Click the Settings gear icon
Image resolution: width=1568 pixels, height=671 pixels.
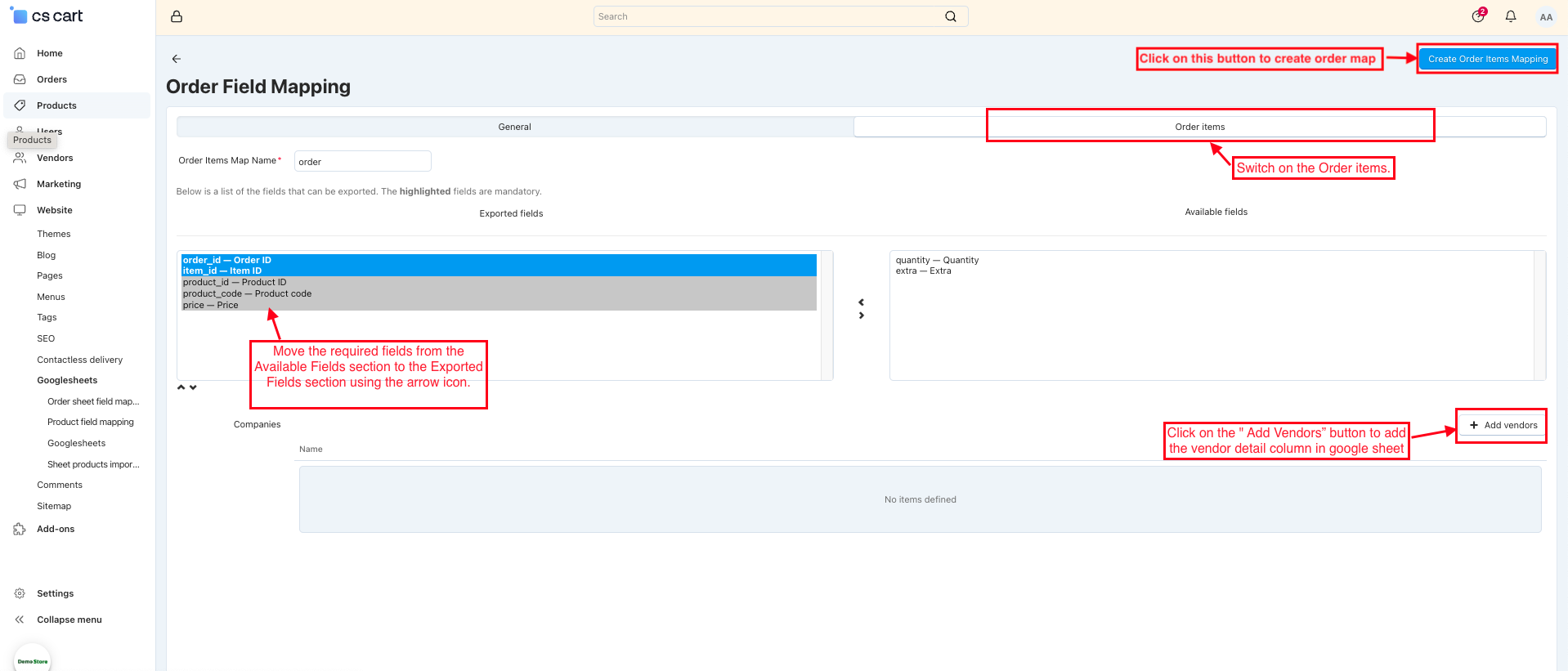pyautogui.click(x=20, y=593)
